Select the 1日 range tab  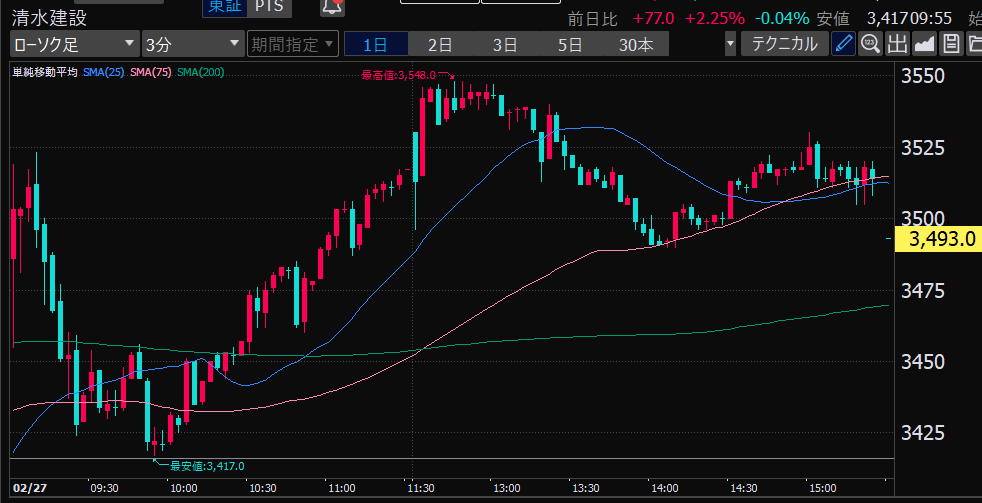[x=376, y=44]
